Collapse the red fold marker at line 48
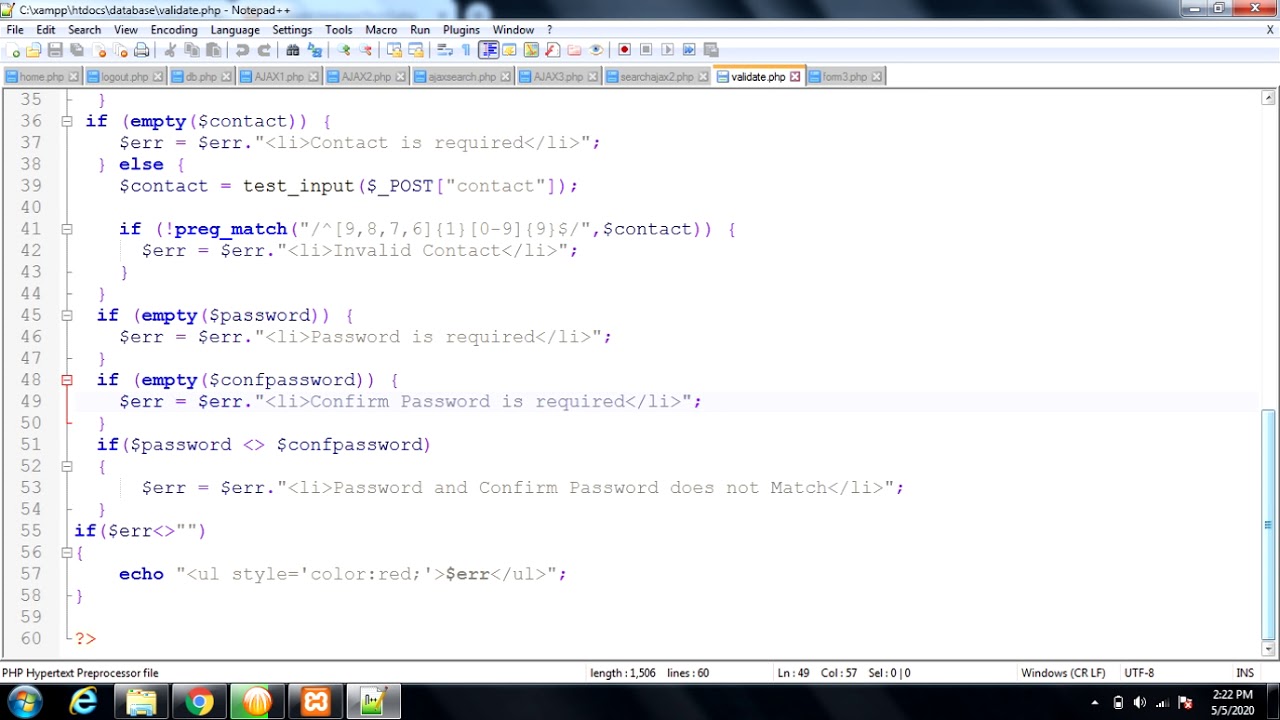This screenshot has width=1280, height=720. click(67, 380)
